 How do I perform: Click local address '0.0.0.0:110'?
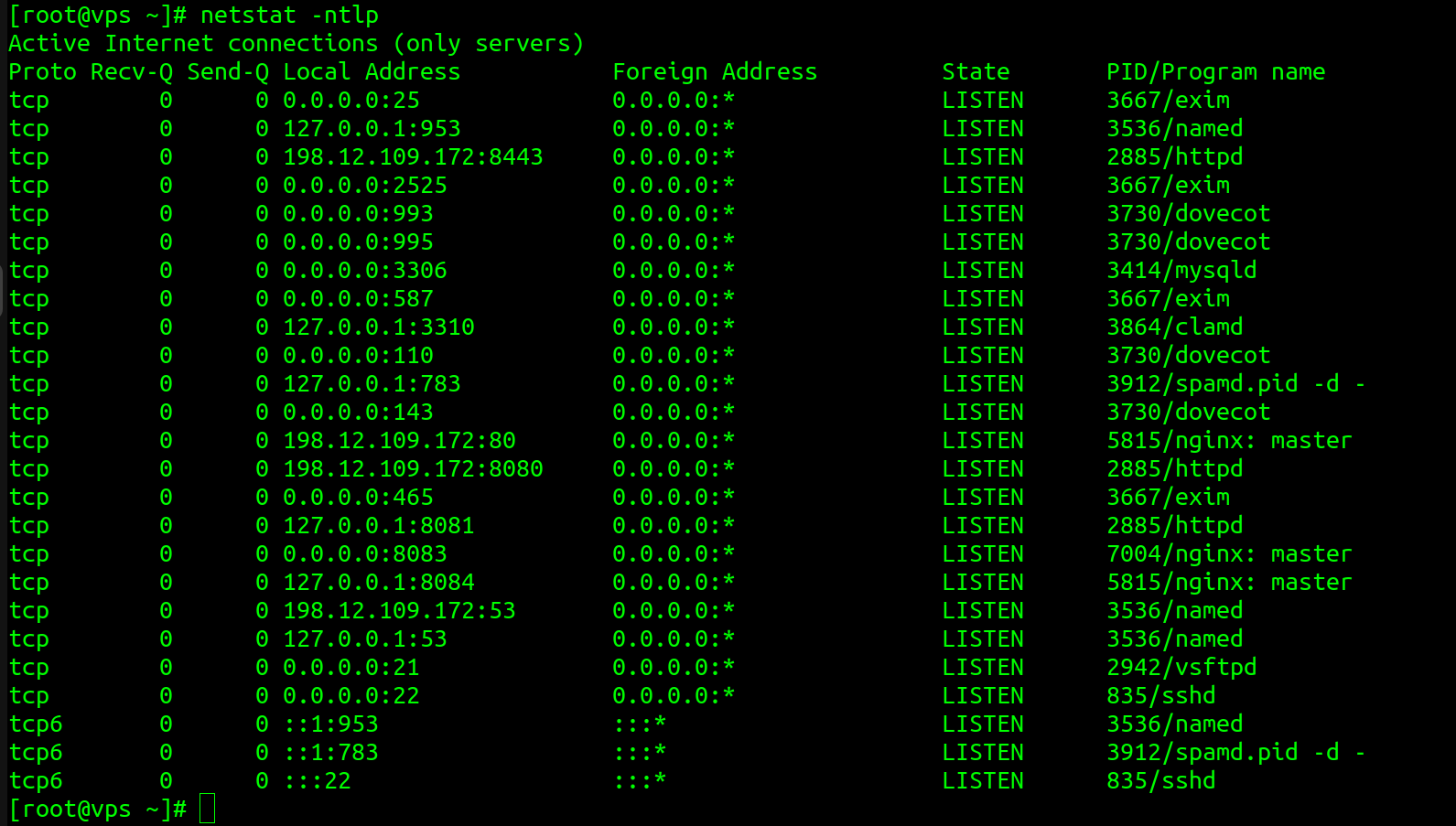pos(358,356)
